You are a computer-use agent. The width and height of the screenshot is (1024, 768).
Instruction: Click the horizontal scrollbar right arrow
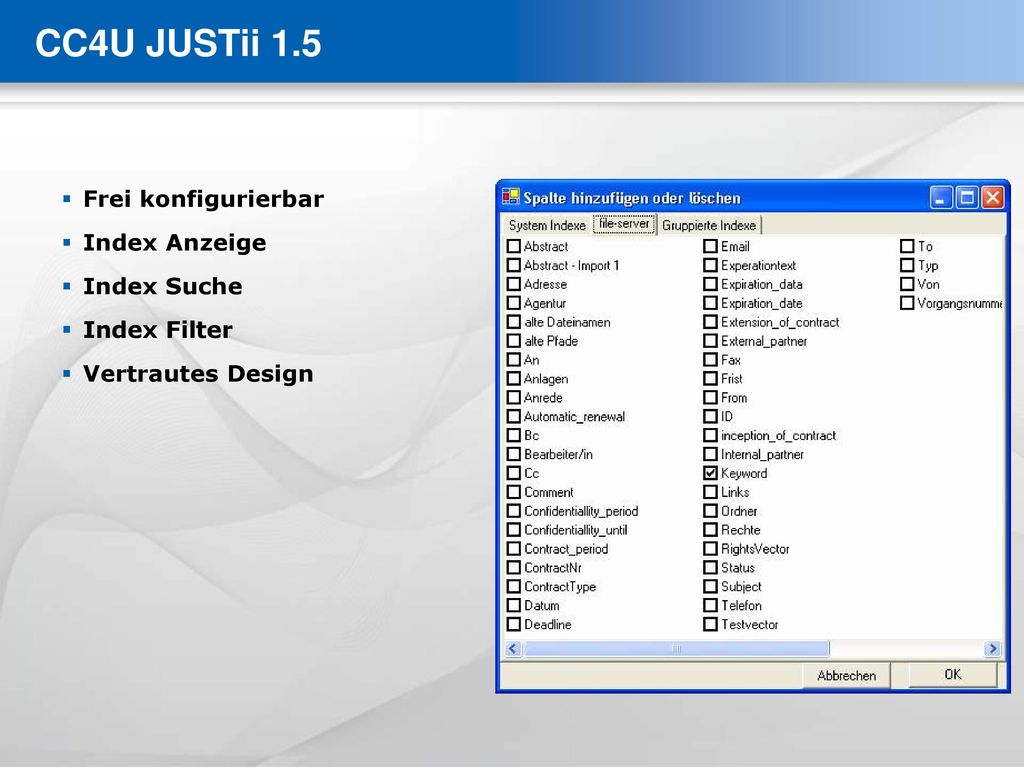click(x=993, y=648)
